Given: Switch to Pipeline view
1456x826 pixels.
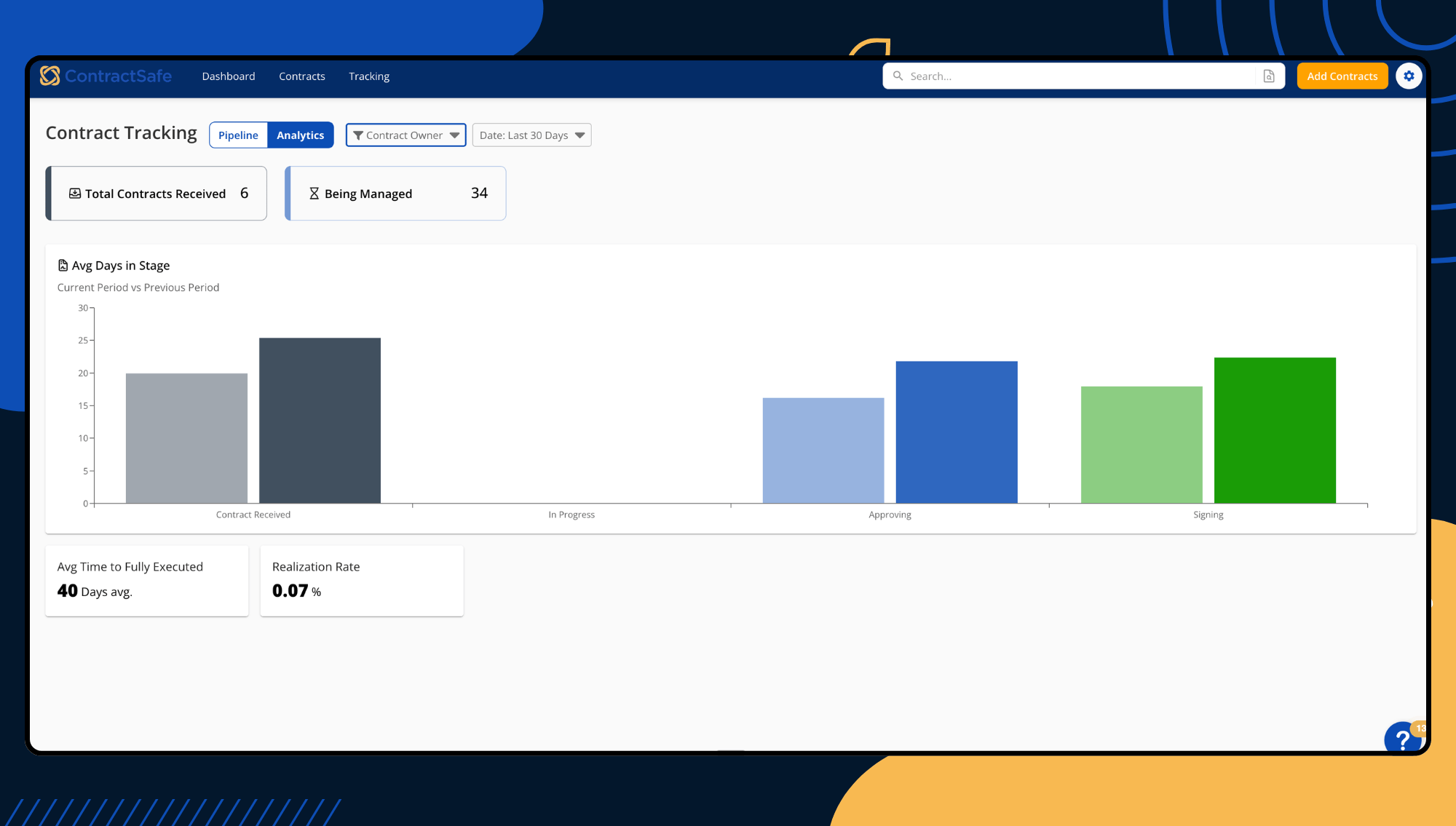Looking at the screenshot, I should pyautogui.click(x=238, y=135).
